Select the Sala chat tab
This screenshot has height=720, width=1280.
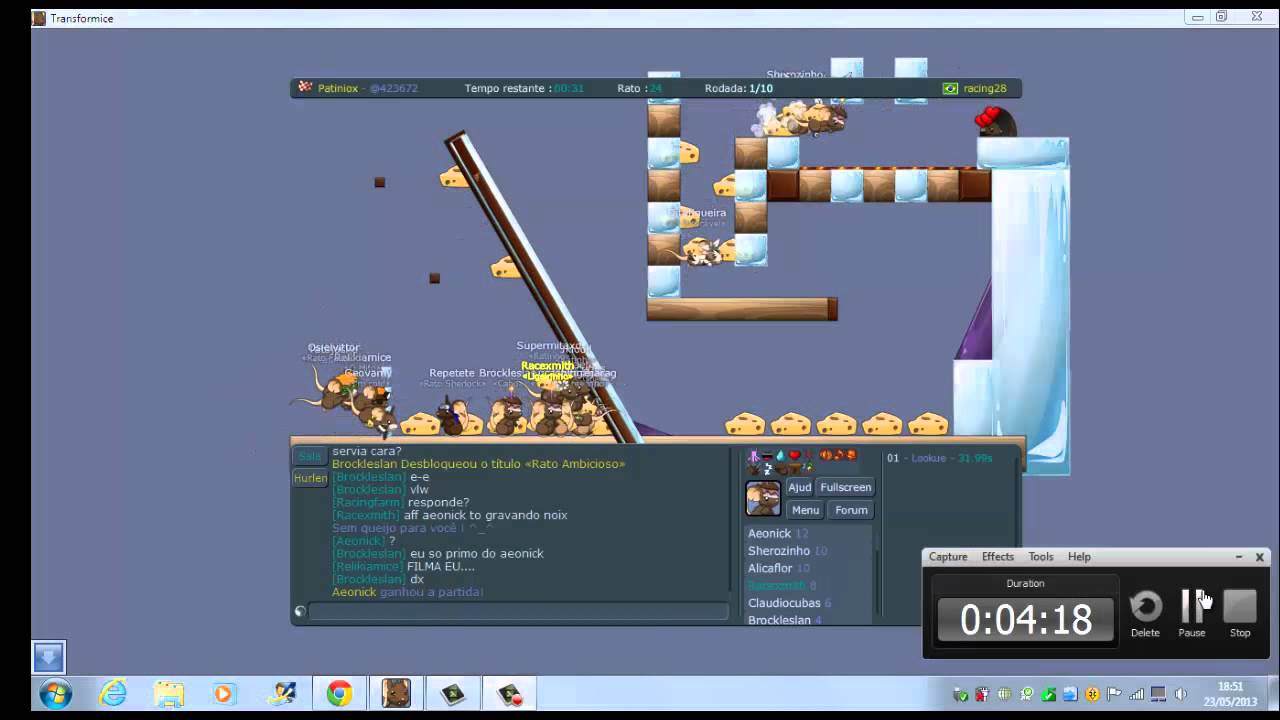310,456
